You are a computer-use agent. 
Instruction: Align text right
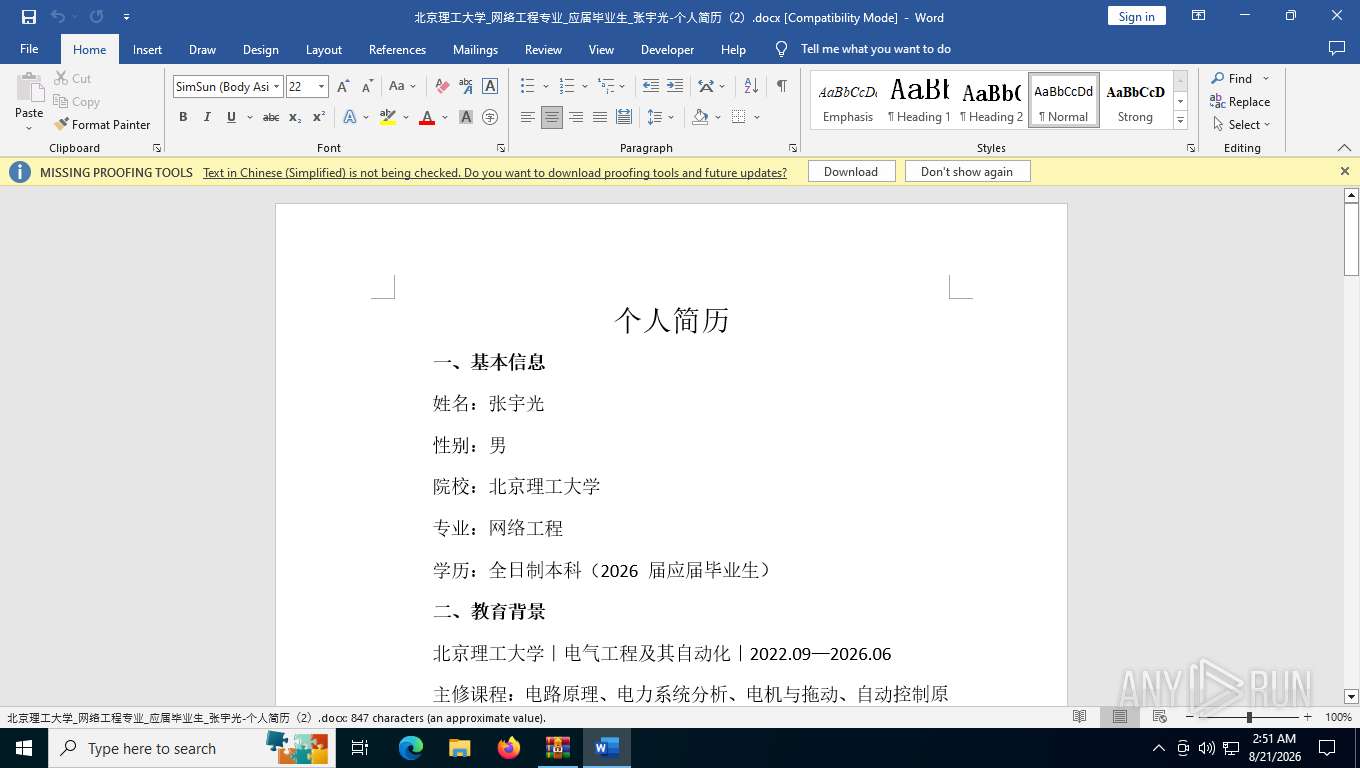[x=576, y=118]
